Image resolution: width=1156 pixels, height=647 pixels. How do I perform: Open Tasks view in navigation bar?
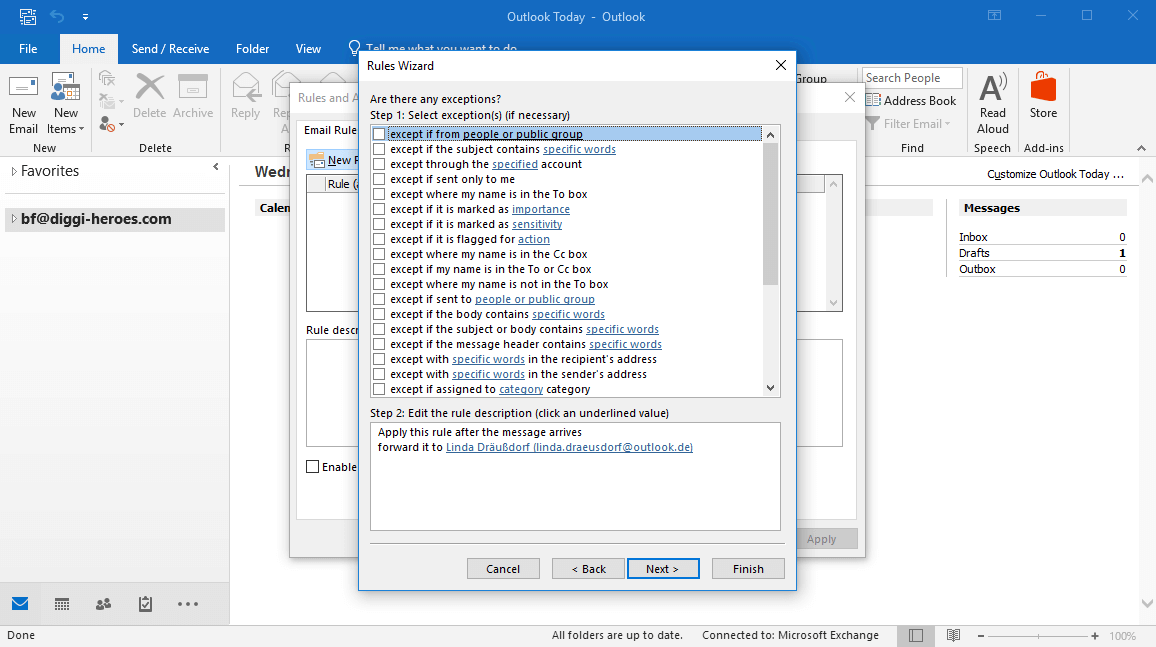145,604
